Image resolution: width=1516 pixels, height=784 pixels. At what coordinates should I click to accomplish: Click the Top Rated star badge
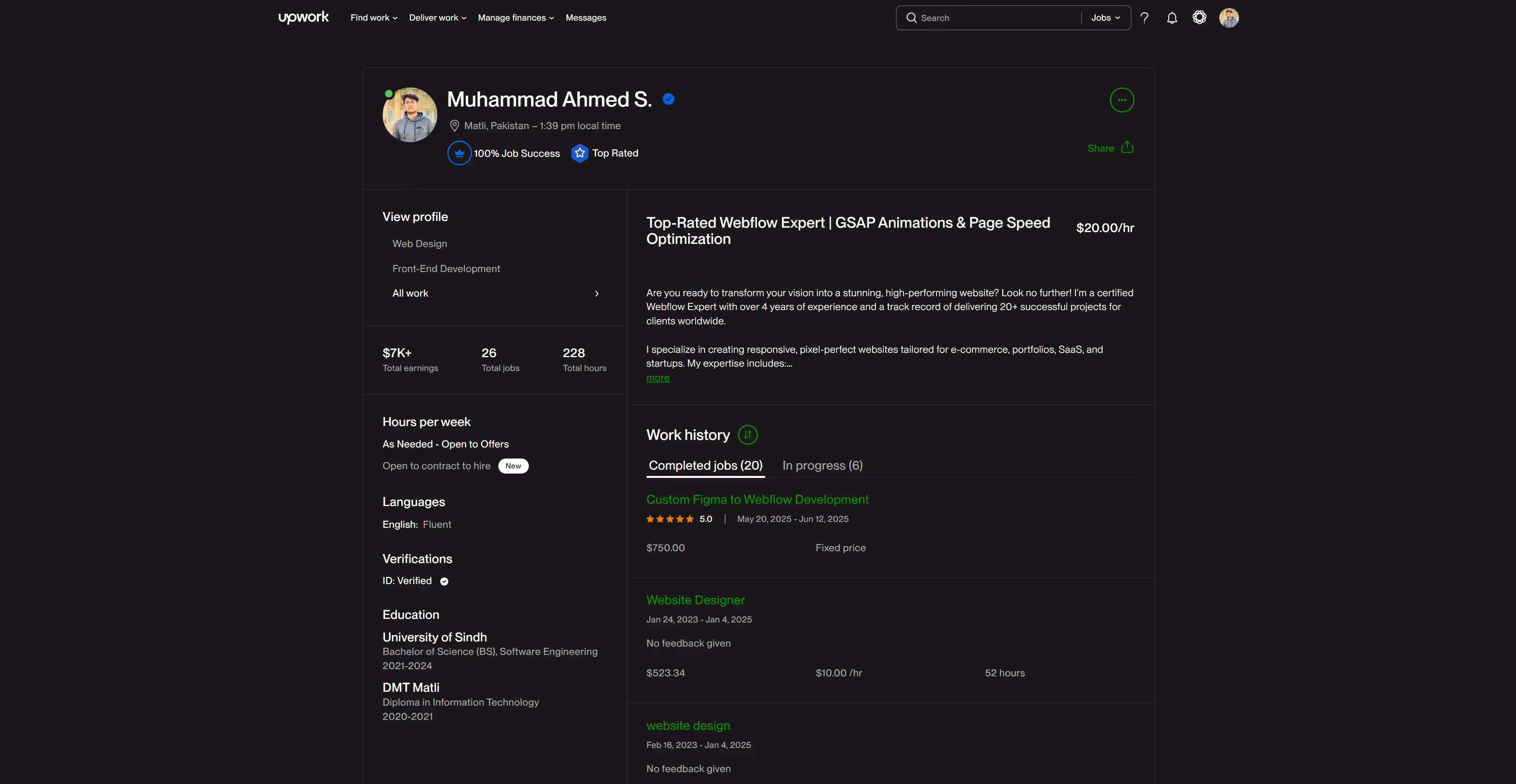click(x=580, y=154)
